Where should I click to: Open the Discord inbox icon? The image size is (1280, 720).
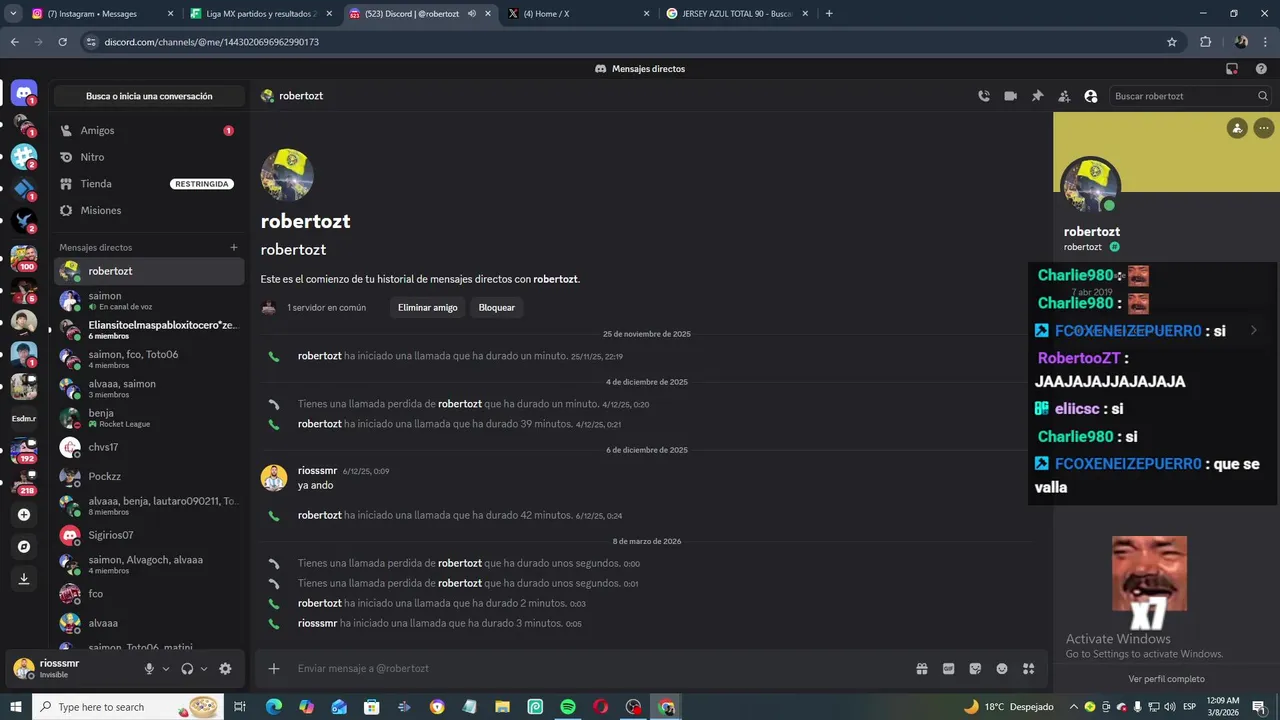click(x=1232, y=69)
